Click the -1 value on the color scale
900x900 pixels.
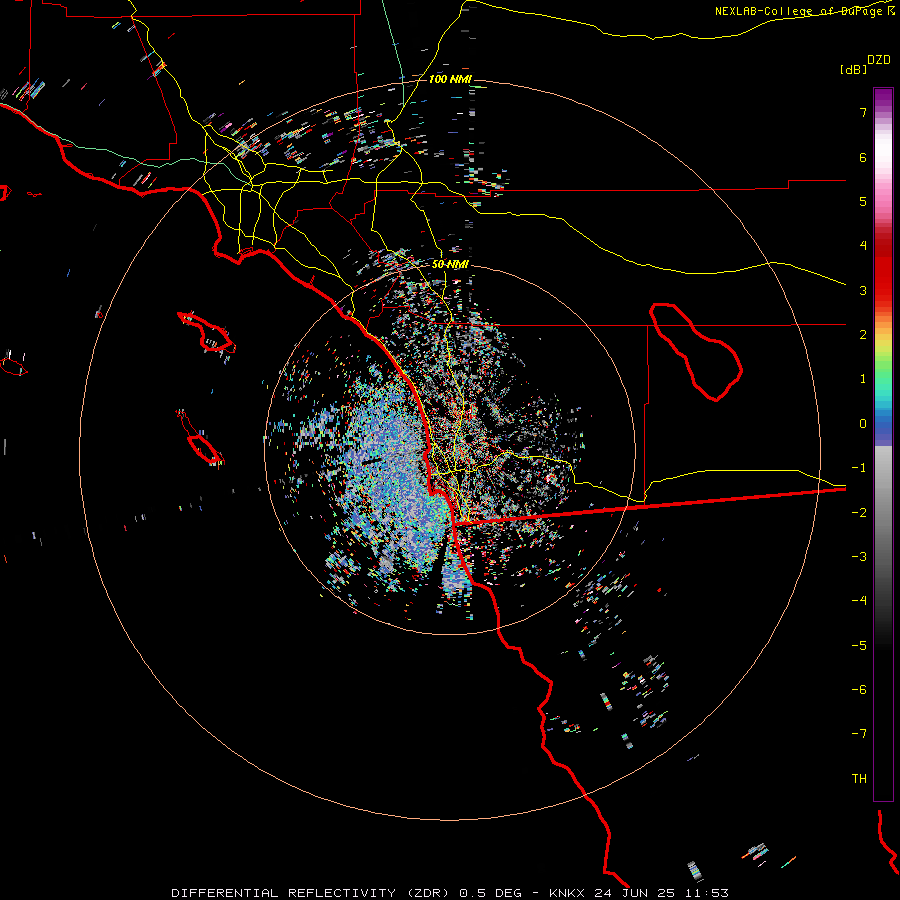(x=859, y=468)
